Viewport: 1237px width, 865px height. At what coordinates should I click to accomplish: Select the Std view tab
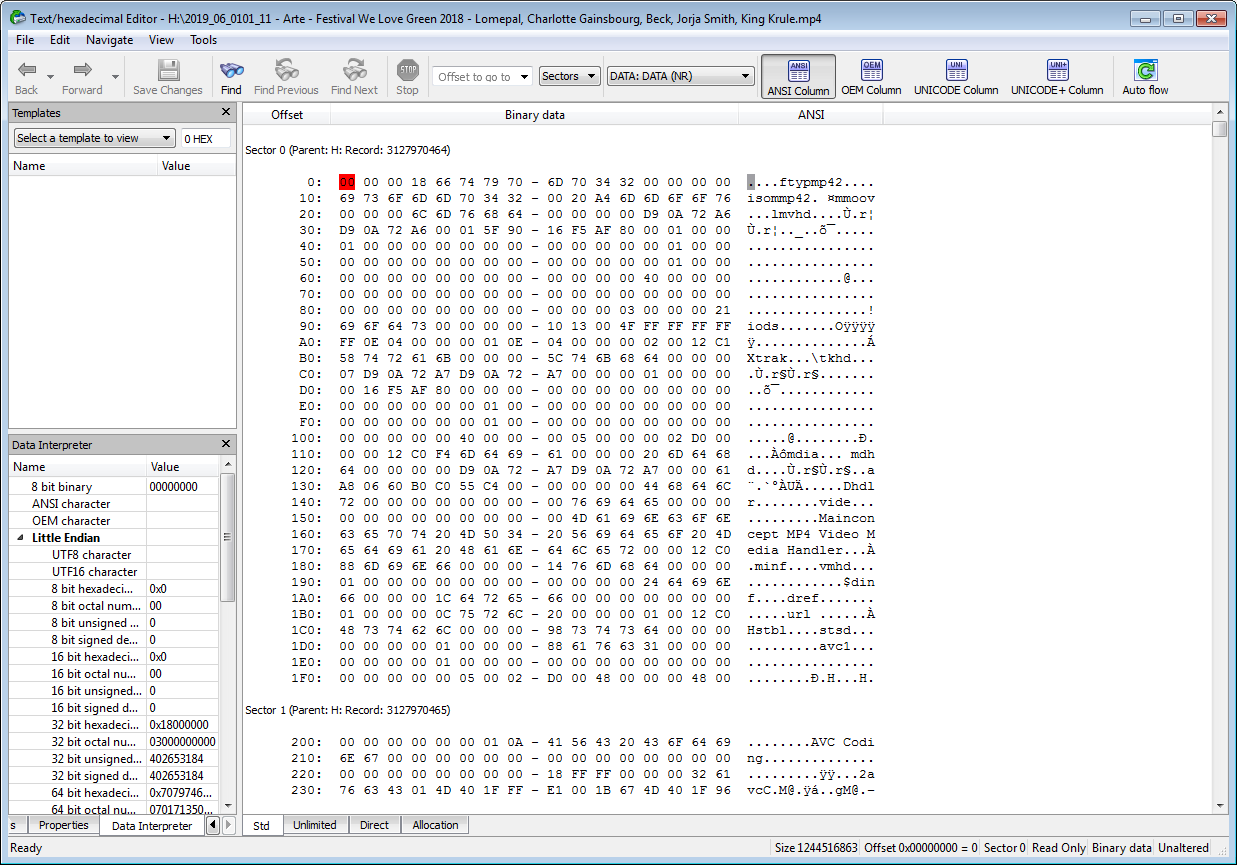[262, 825]
